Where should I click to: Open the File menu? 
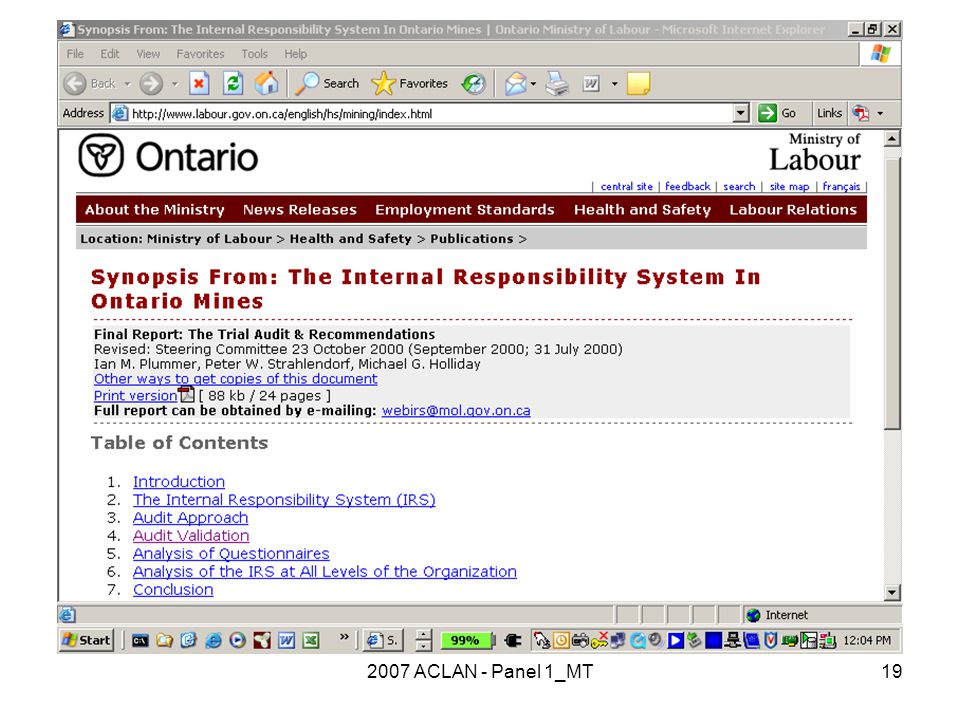pos(75,54)
